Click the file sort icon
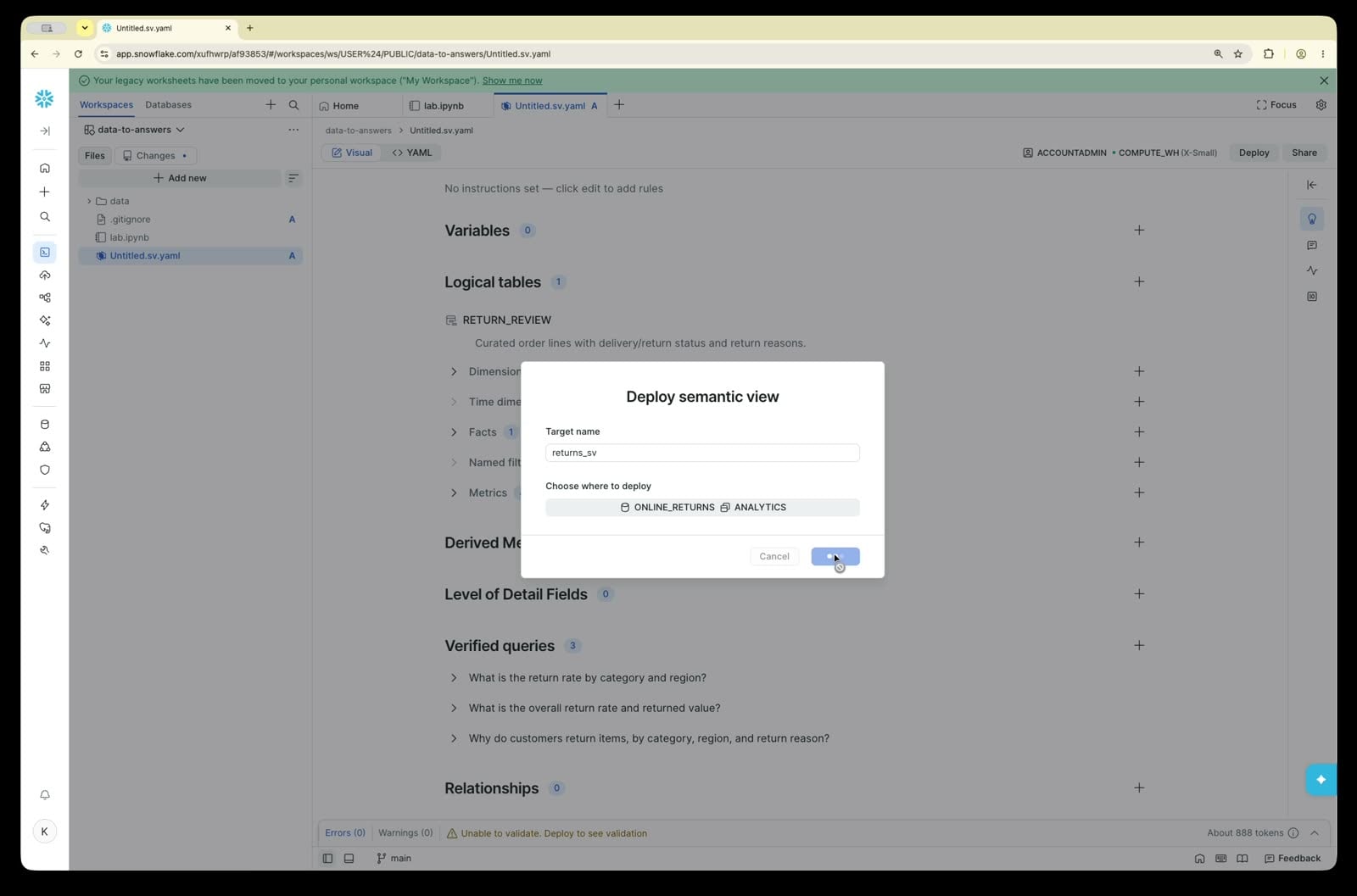This screenshot has width=1357, height=896. tap(293, 178)
